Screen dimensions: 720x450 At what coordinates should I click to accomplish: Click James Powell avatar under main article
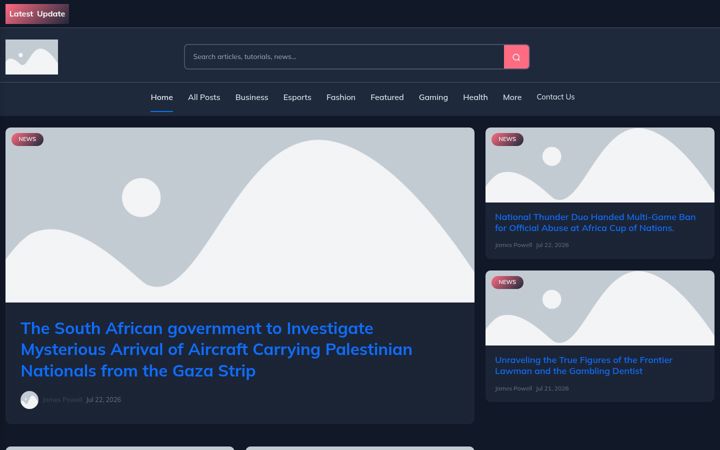pyautogui.click(x=29, y=400)
